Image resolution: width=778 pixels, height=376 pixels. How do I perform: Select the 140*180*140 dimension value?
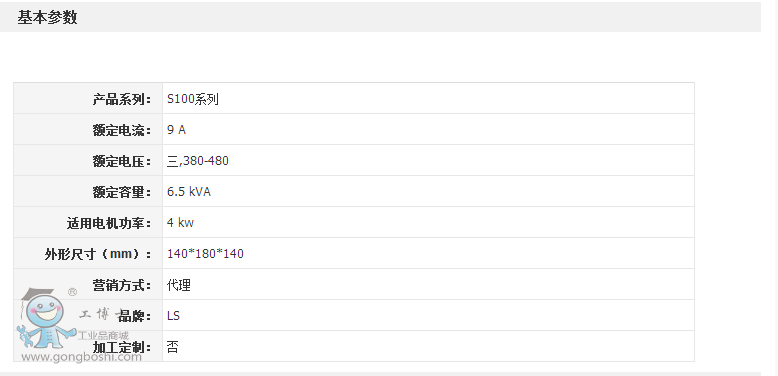pyautogui.click(x=205, y=253)
